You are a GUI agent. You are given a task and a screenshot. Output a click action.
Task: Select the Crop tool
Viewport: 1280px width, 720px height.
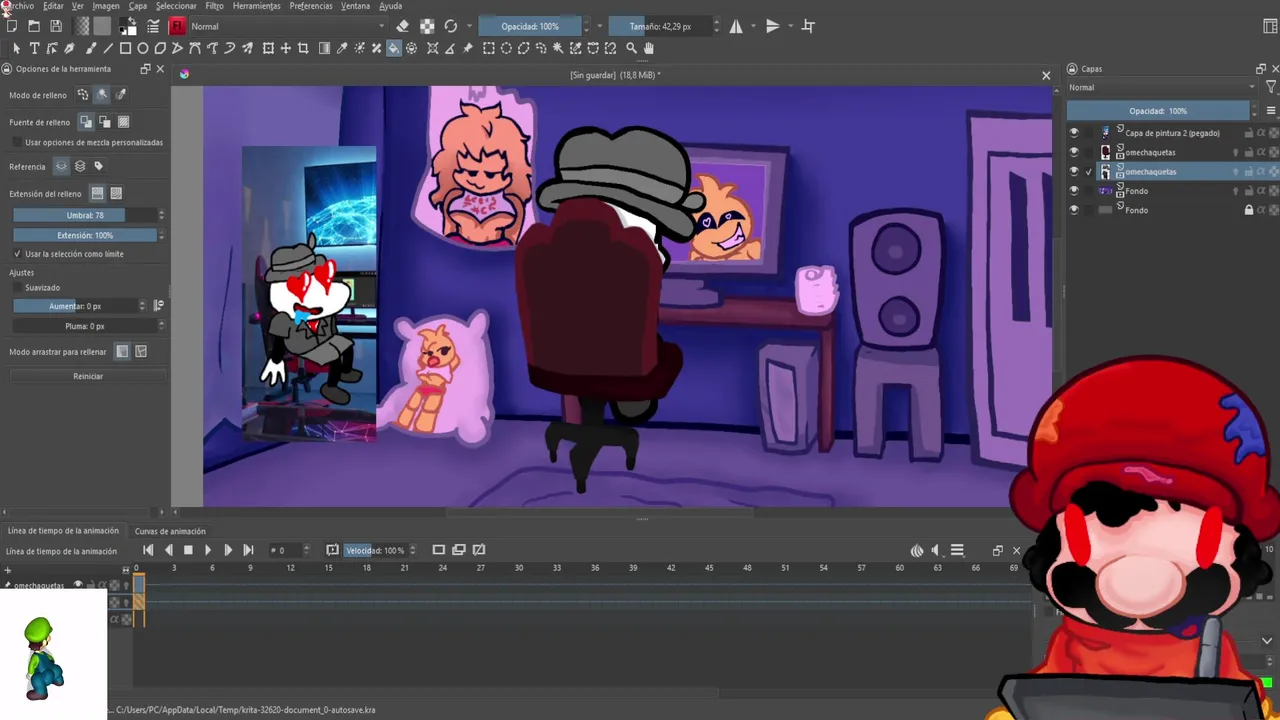pos(303,48)
